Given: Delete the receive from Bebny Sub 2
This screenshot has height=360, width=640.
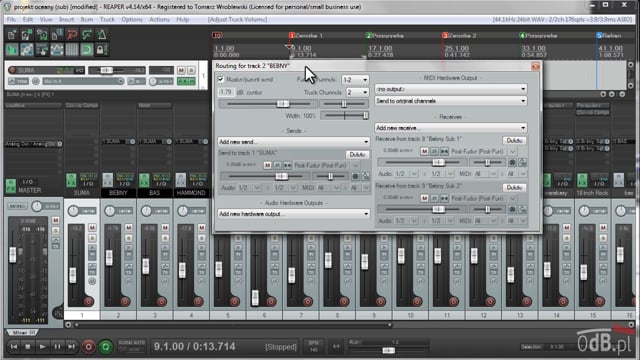Looking at the screenshot, I should pos(514,187).
